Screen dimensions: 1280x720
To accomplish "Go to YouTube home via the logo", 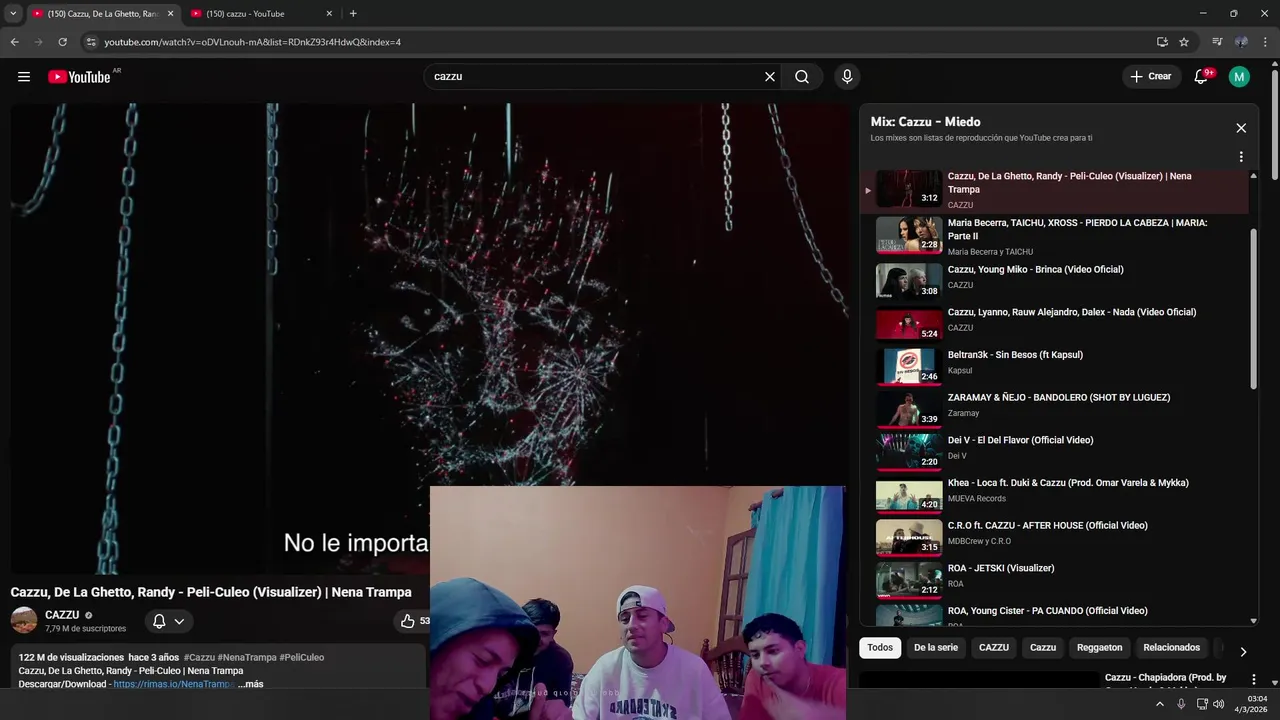I will click(79, 77).
